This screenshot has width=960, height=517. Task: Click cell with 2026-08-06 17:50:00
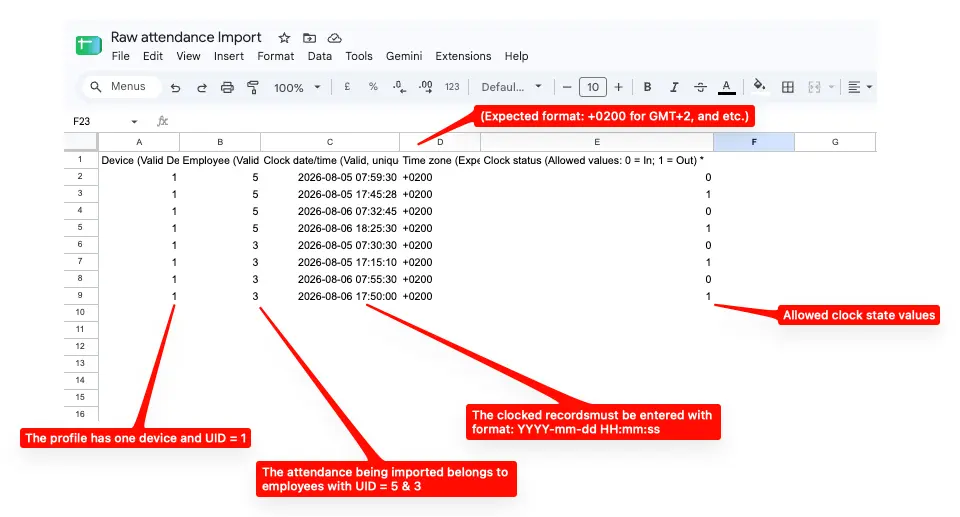330,296
